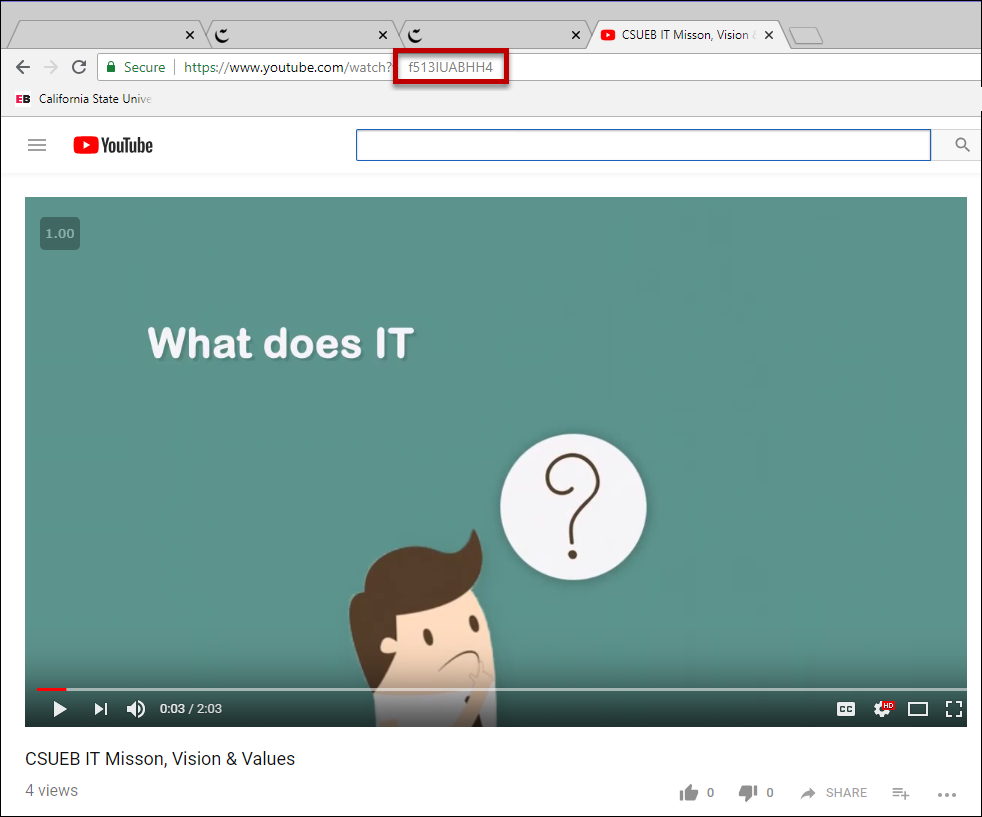Click the magnifier search button
This screenshot has width=982, height=817.
click(x=962, y=145)
